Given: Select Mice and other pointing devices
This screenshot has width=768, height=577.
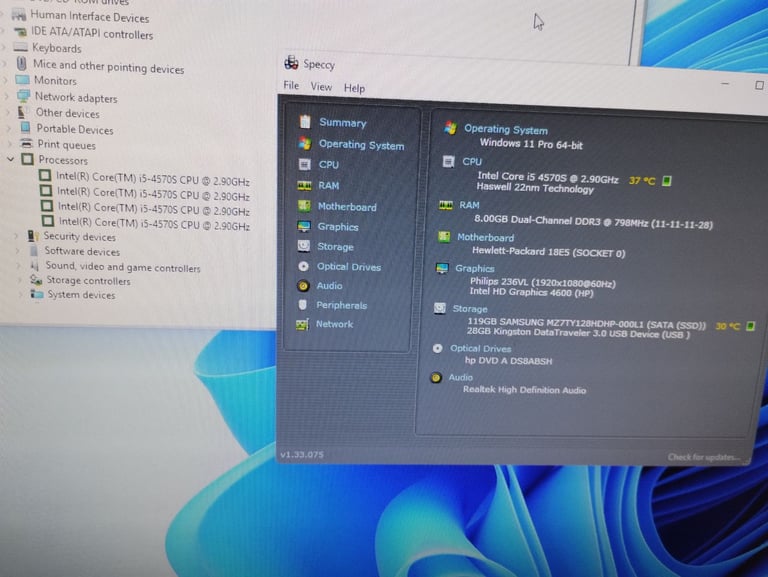Looking at the screenshot, I should [x=108, y=66].
